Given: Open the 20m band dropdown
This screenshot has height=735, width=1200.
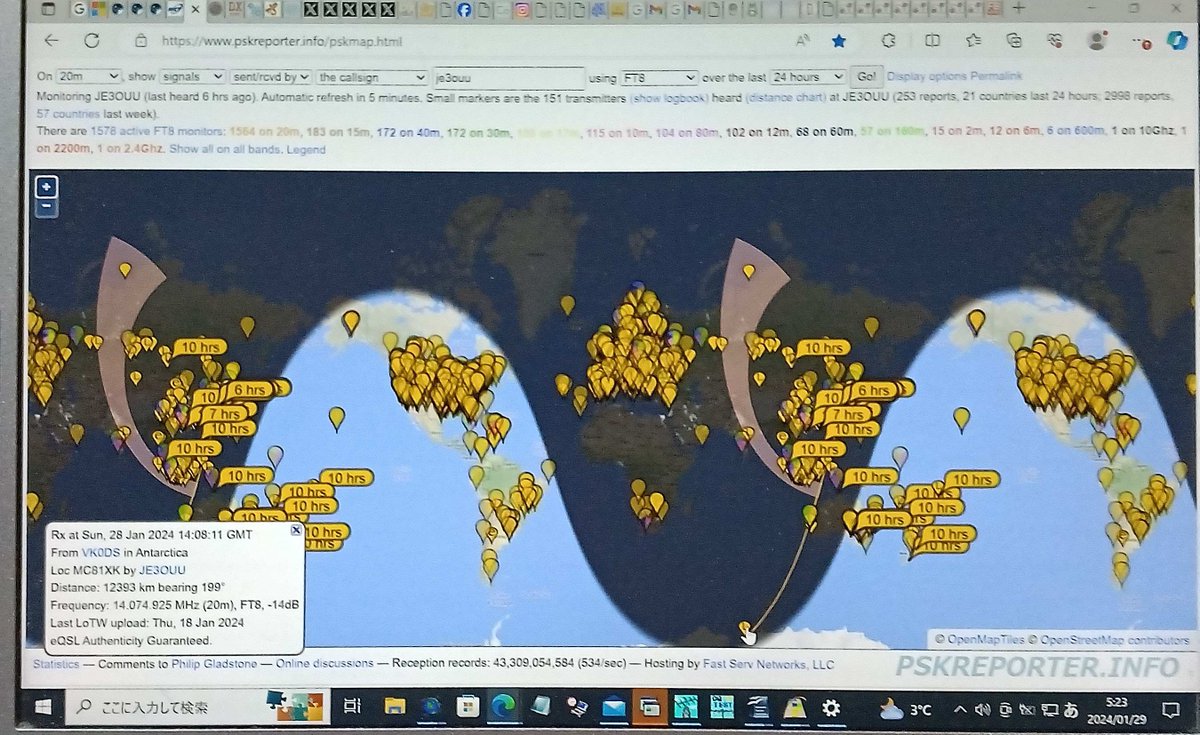Looking at the screenshot, I should (x=89, y=76).
